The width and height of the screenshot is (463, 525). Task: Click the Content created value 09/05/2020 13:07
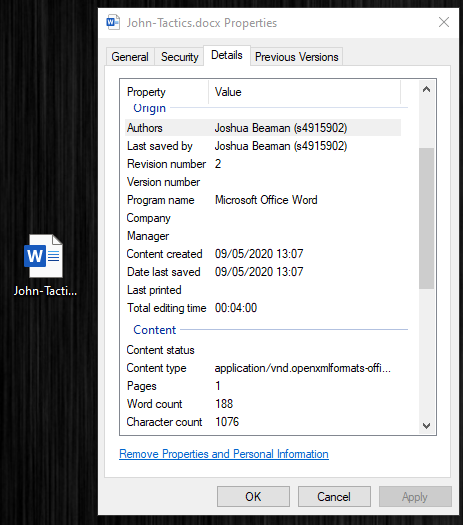(259, 254)
